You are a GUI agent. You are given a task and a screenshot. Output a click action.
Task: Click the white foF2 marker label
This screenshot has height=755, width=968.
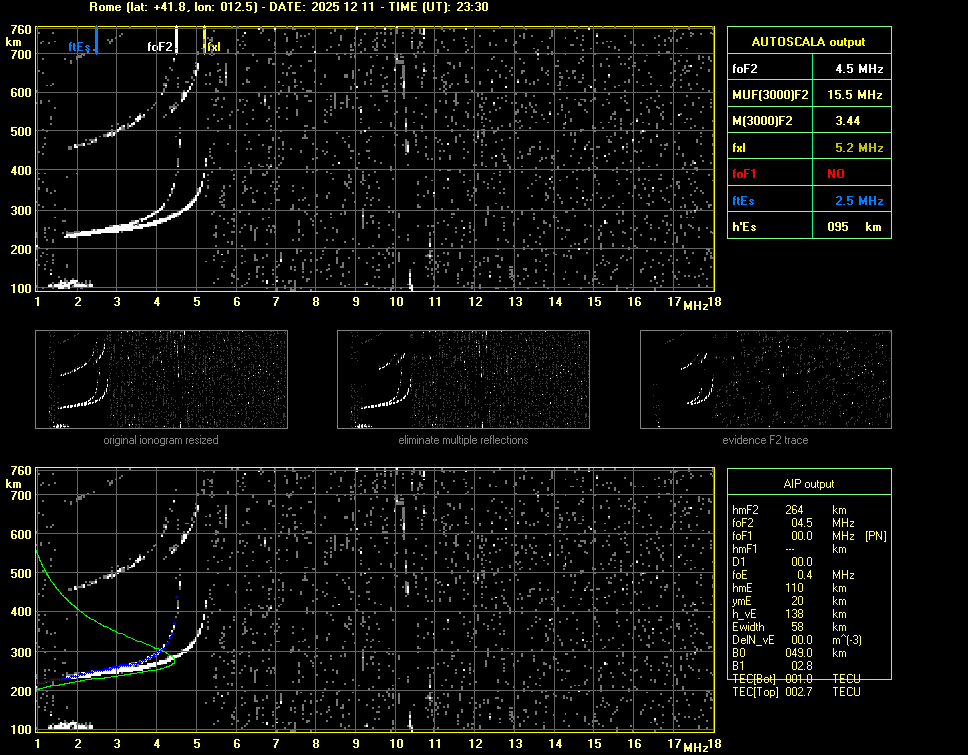(x=160, y=46)
